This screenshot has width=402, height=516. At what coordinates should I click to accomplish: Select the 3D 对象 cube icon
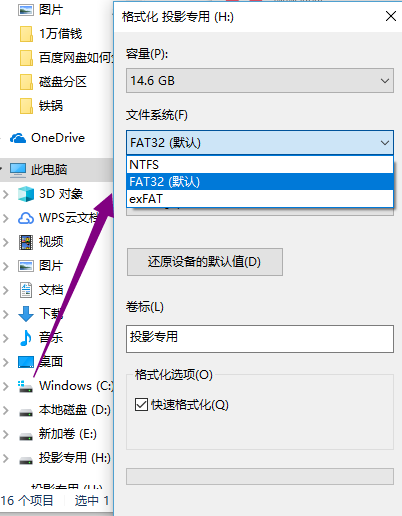[x=26, y=194]
